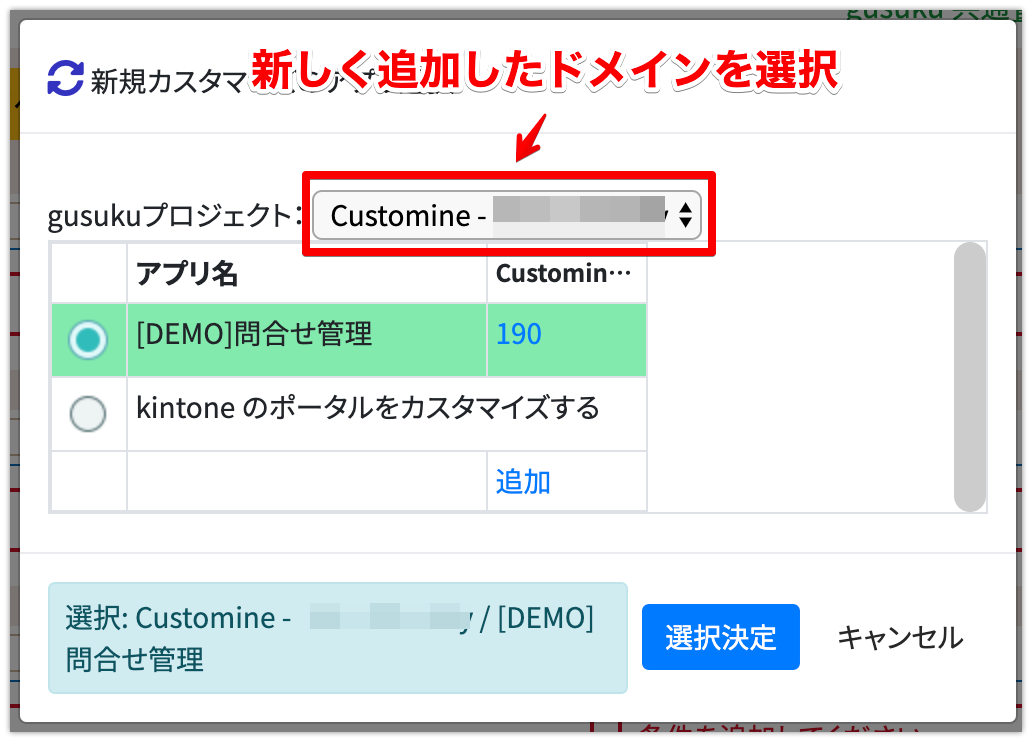Click the アプリ名 column header
The image size is (1032, 742).
coord(307,273)
